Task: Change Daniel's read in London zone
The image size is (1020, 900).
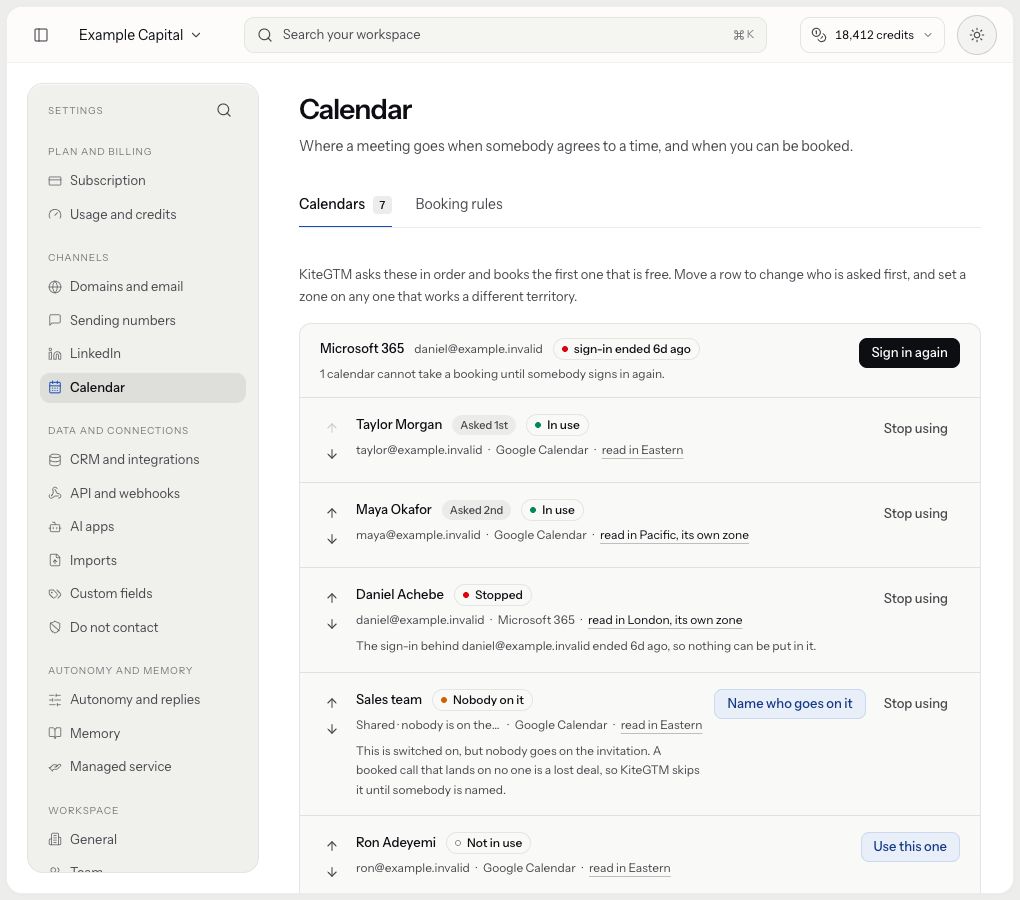Action: [665, 620]
